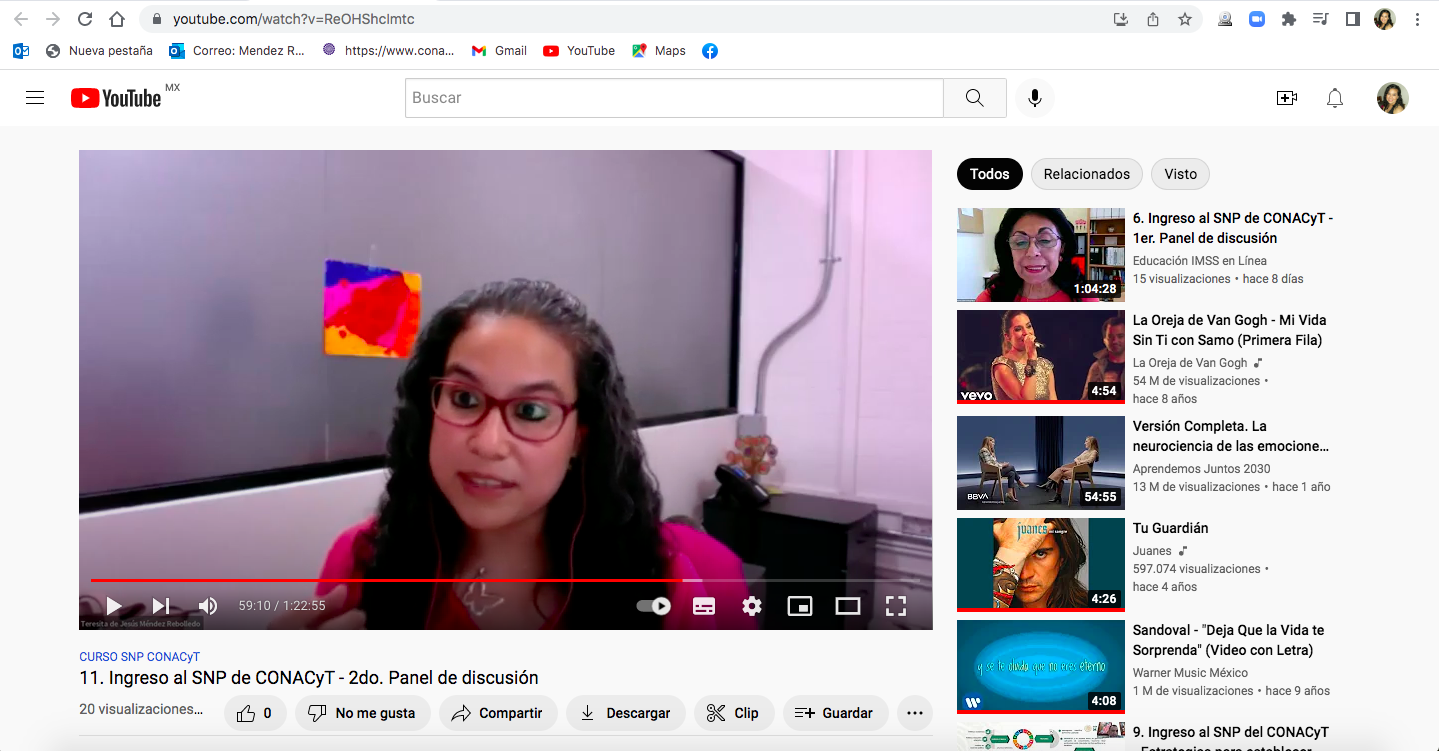Open the Zoom extension icon

point(1257,19)
